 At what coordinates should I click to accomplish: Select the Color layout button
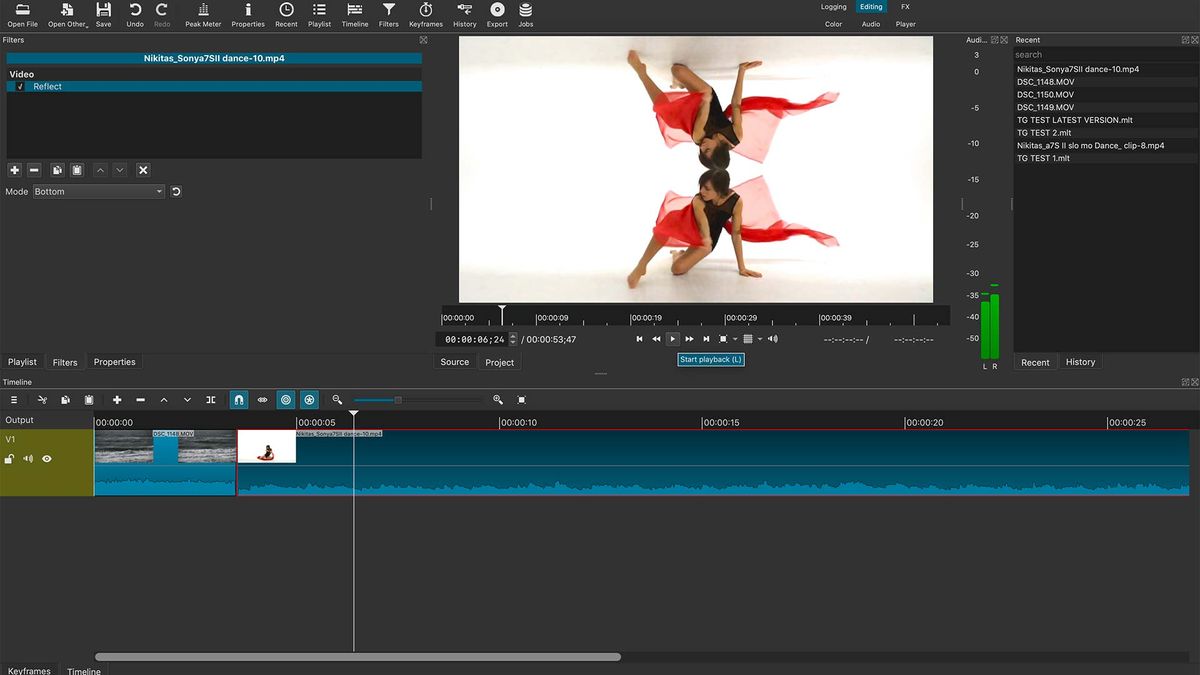tap(833, 24)
